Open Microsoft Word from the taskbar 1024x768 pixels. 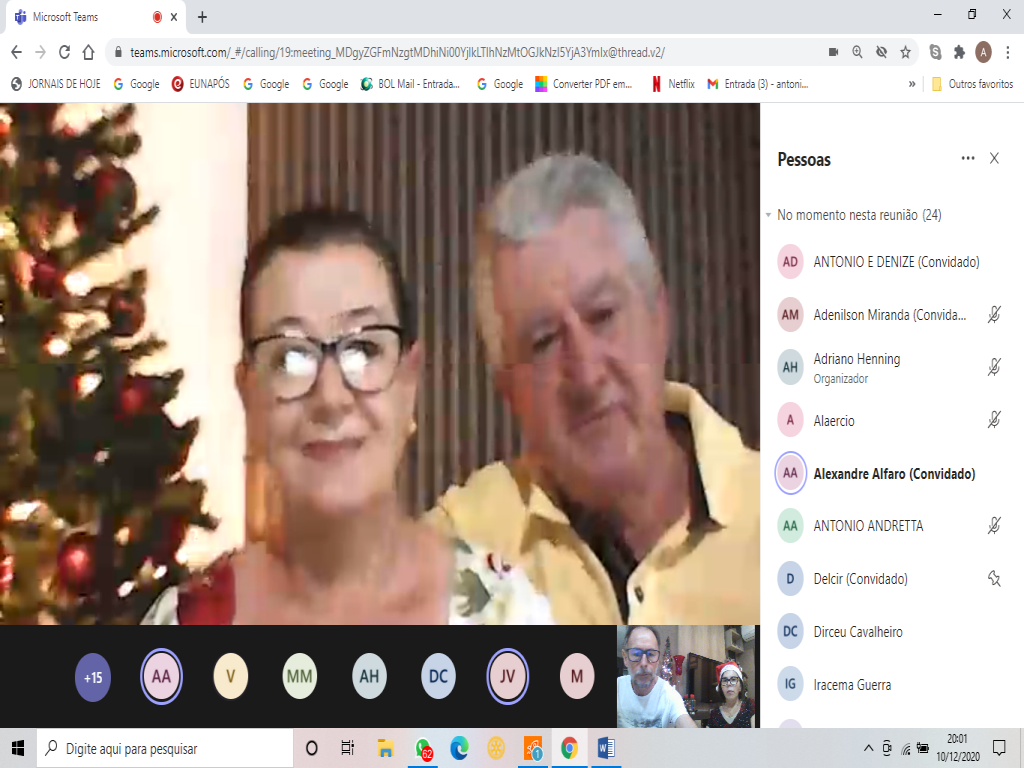point(606,748)
